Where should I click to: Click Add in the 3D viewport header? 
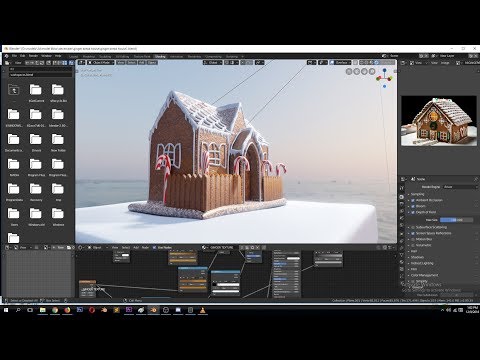pyautogui.click(x=142, y=62)
